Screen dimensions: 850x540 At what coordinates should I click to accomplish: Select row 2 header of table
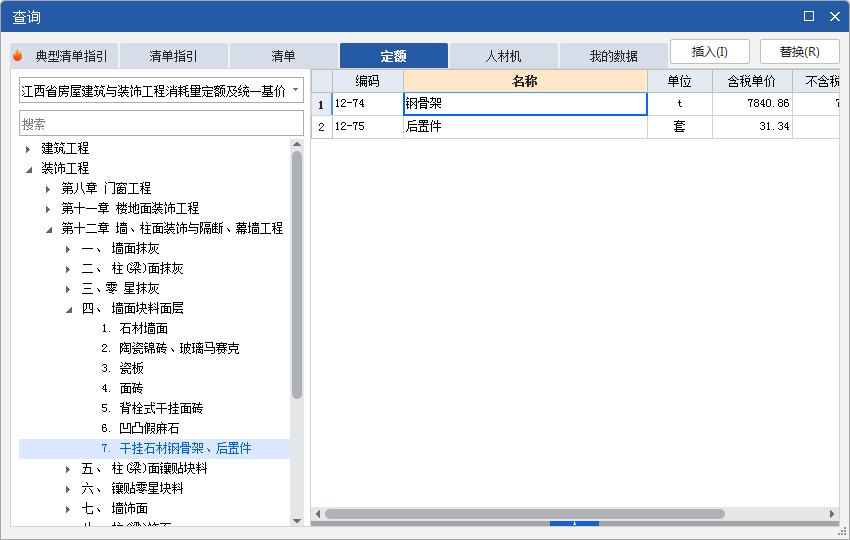point(321,127)
